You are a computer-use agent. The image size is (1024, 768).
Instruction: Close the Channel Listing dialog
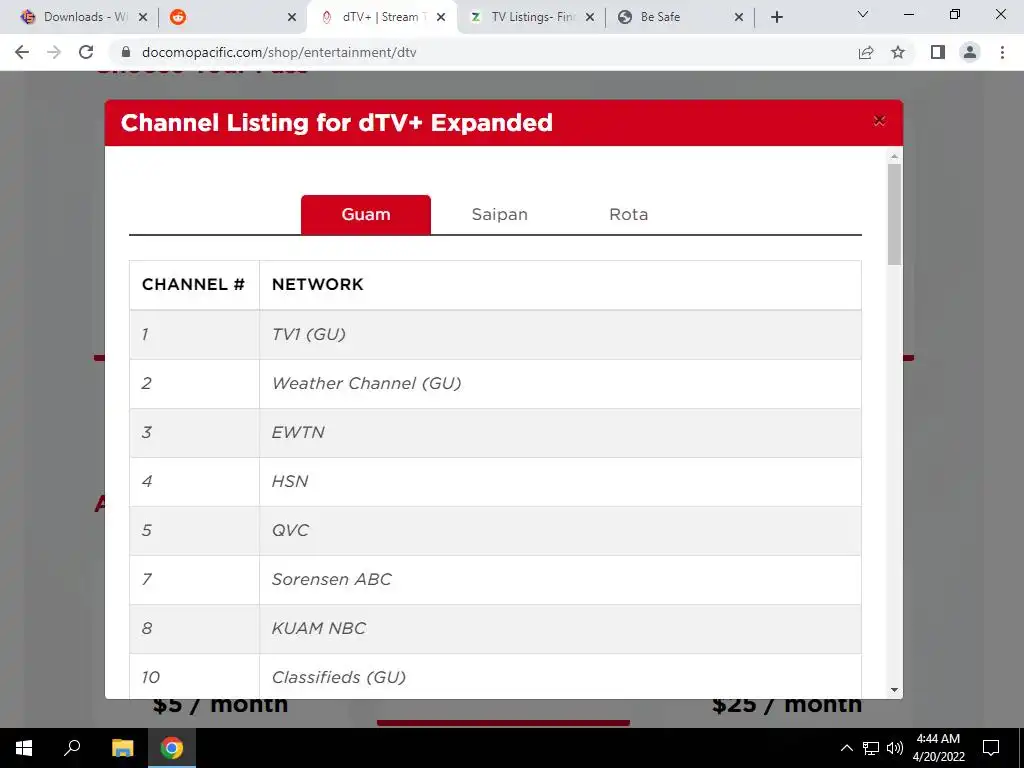pos(879,121)
